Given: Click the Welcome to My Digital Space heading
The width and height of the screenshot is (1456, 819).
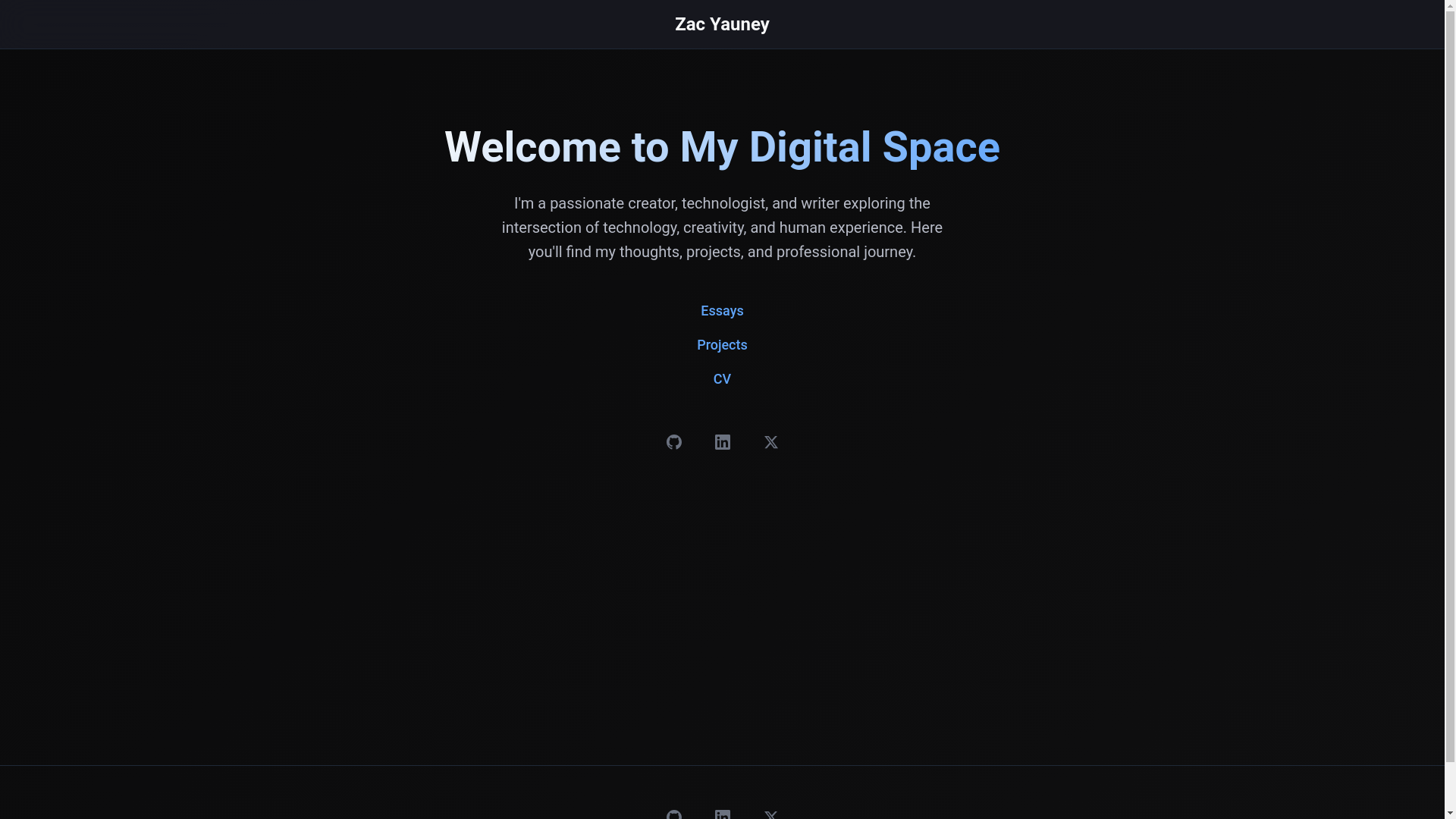Looking at the screenshot, I should click(722, 147).
